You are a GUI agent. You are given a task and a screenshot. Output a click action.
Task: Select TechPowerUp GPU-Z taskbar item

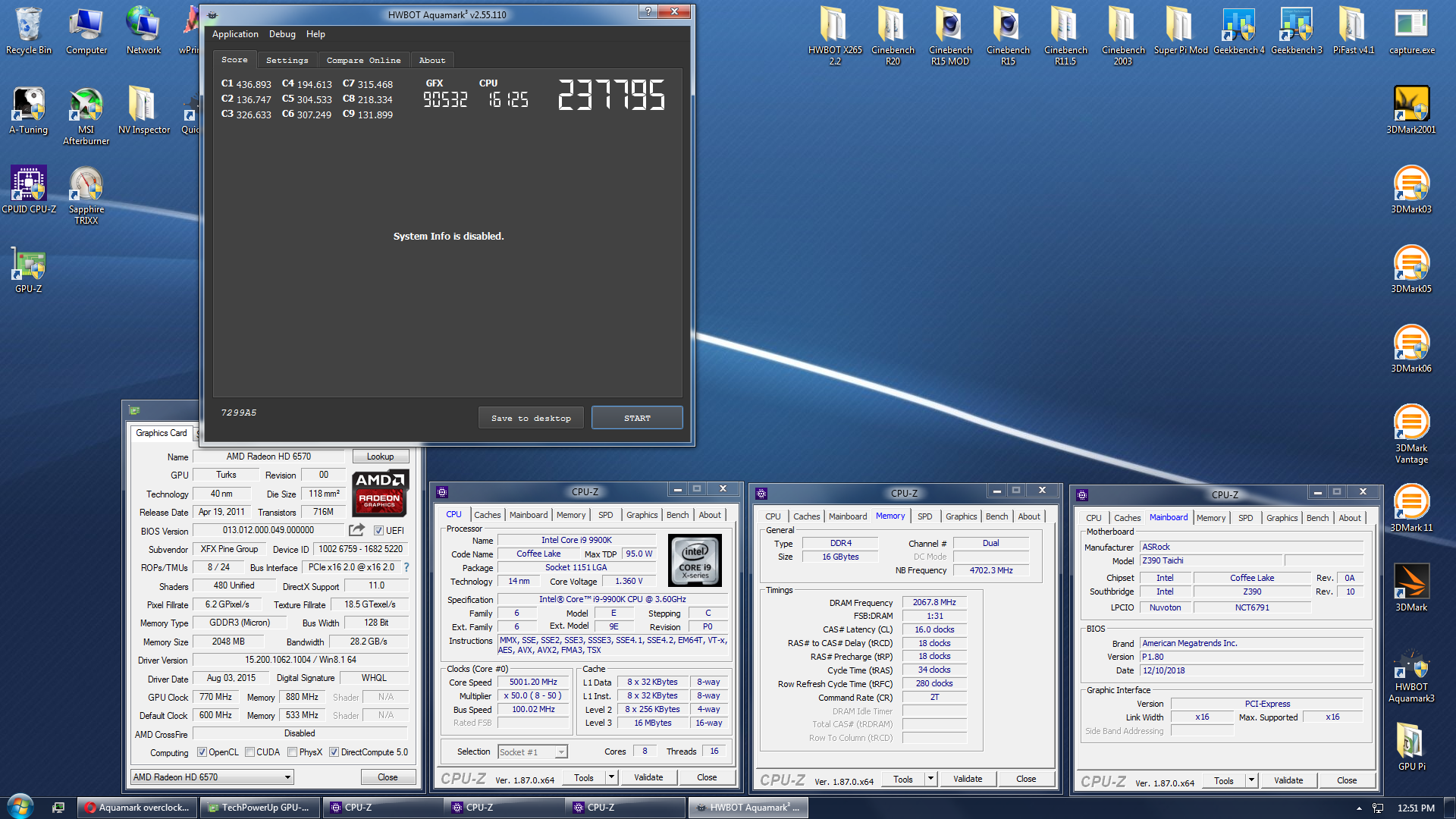click(260, 808)
